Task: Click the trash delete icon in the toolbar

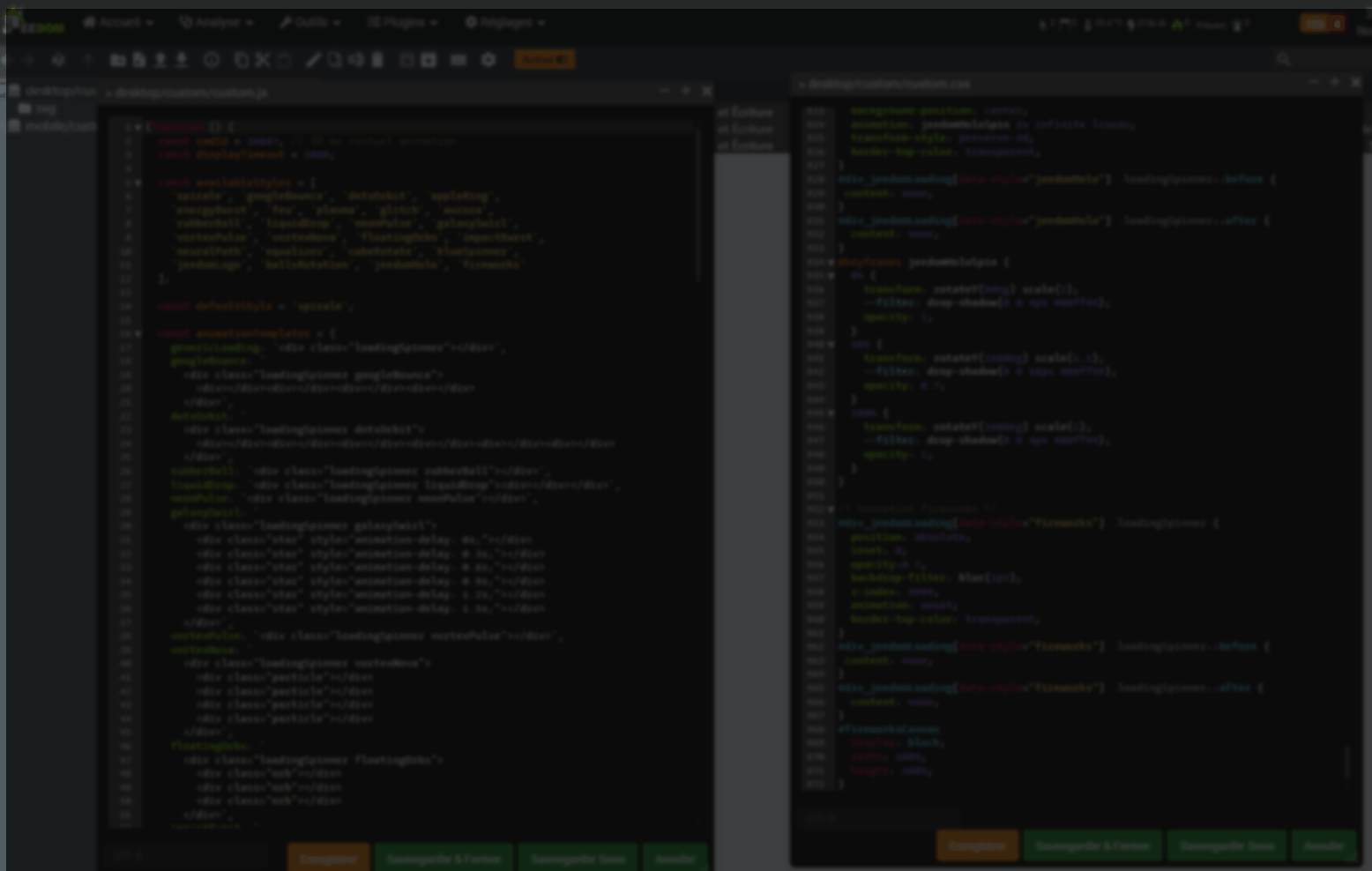Action: (x=377, y=60)
